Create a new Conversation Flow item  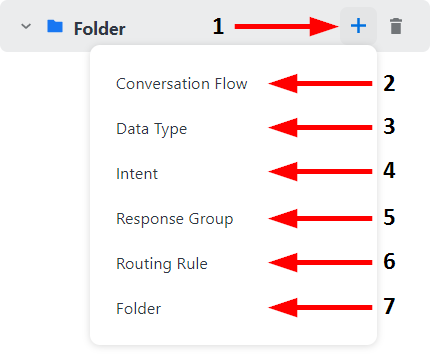click(x=182, y=84)
